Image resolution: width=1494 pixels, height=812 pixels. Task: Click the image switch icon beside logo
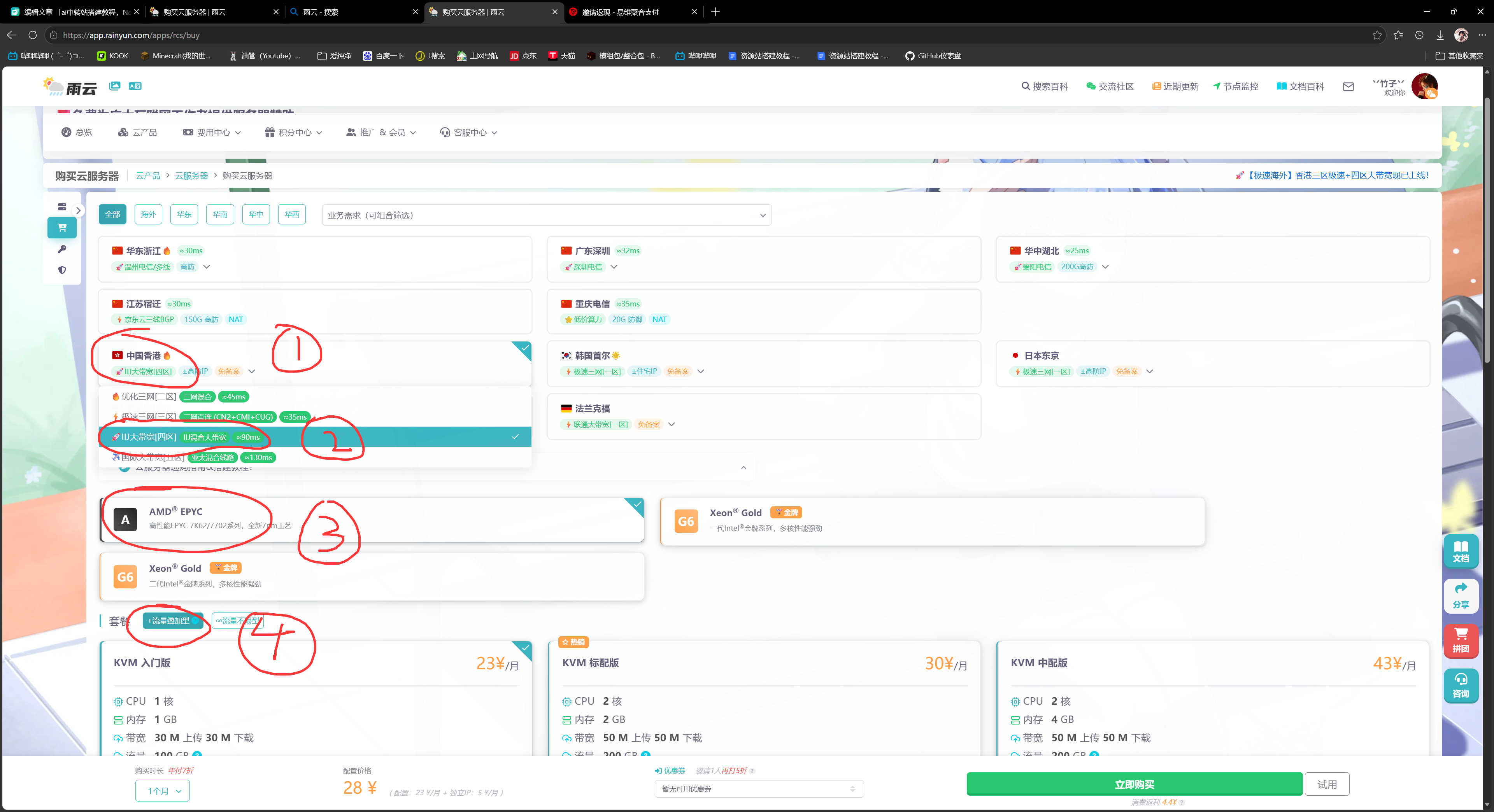coord(115,86)
